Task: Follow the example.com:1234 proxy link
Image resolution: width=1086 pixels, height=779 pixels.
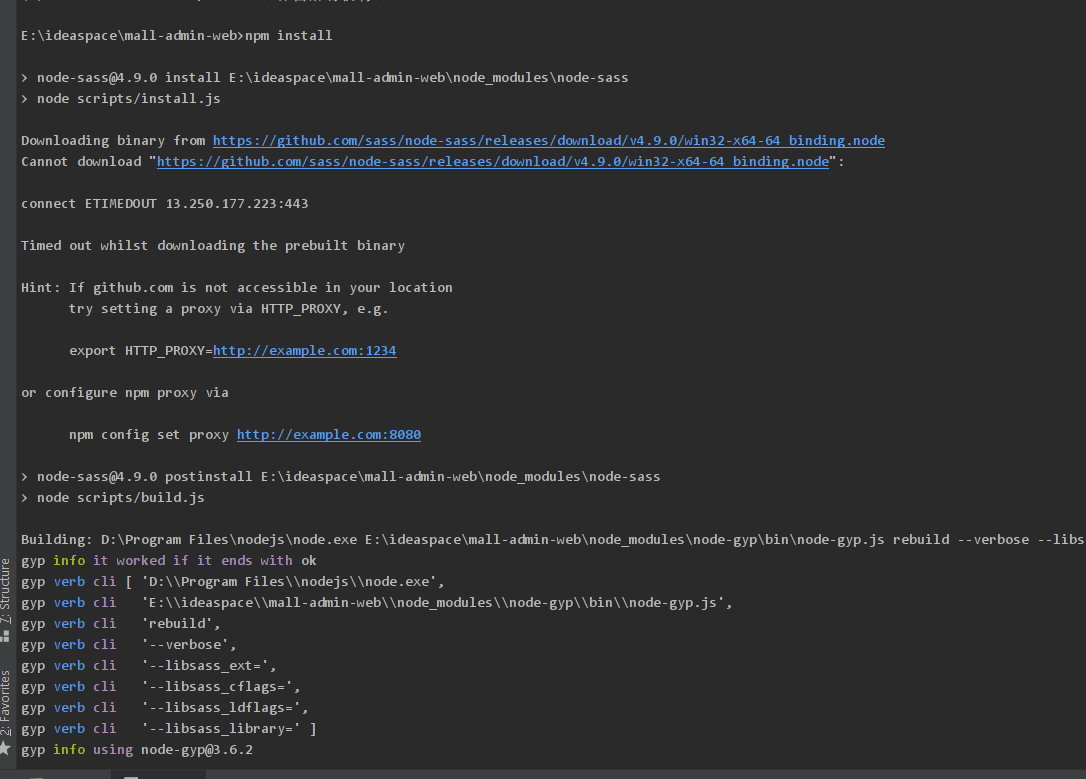Action: click(304, 351)
